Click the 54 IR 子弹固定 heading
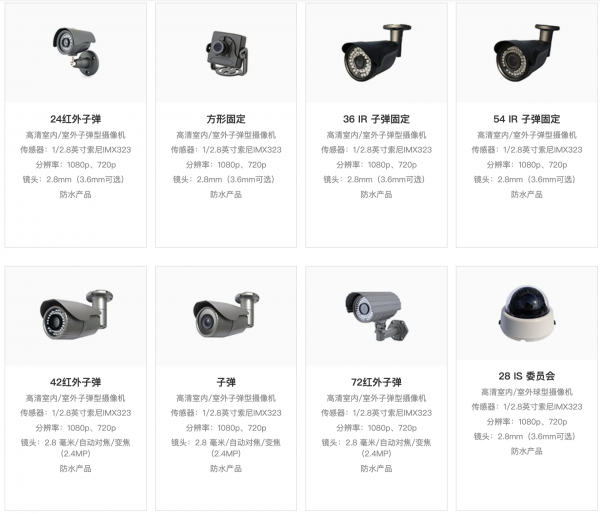Viewport: 600px width, 514px height. (x=527, y=119)
